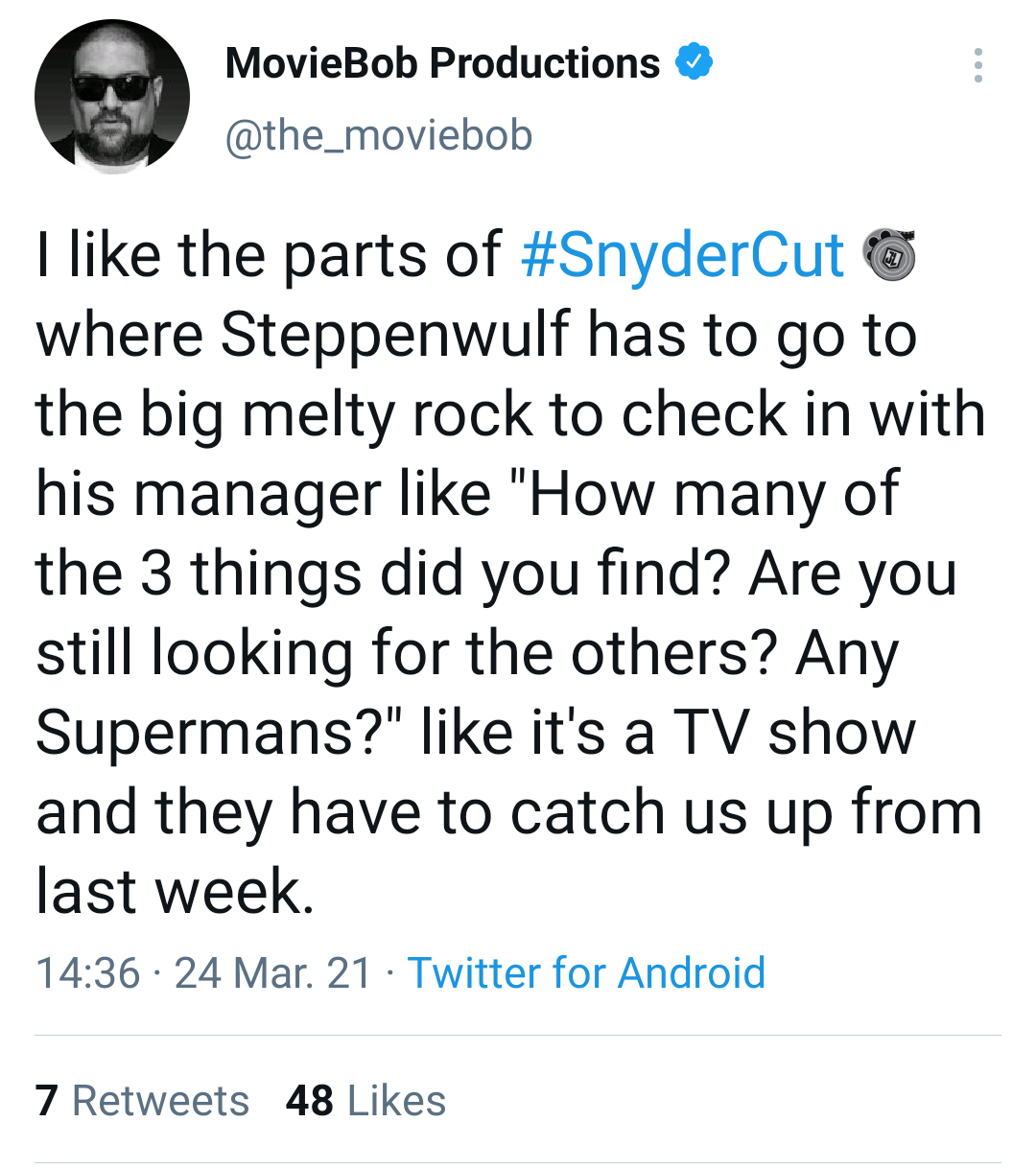
Task: Open the #SnyderCut hashtag
Action: pyautogui.click(x=683, y=255)
